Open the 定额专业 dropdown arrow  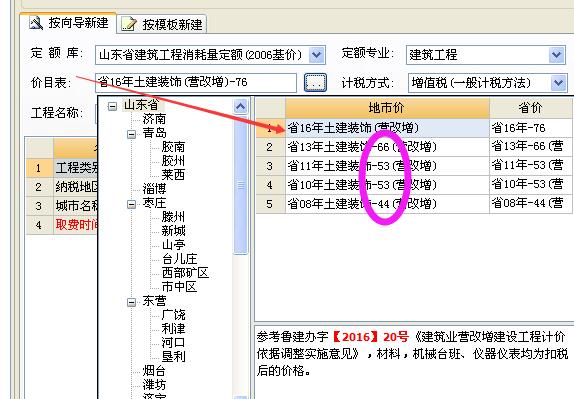557,55
